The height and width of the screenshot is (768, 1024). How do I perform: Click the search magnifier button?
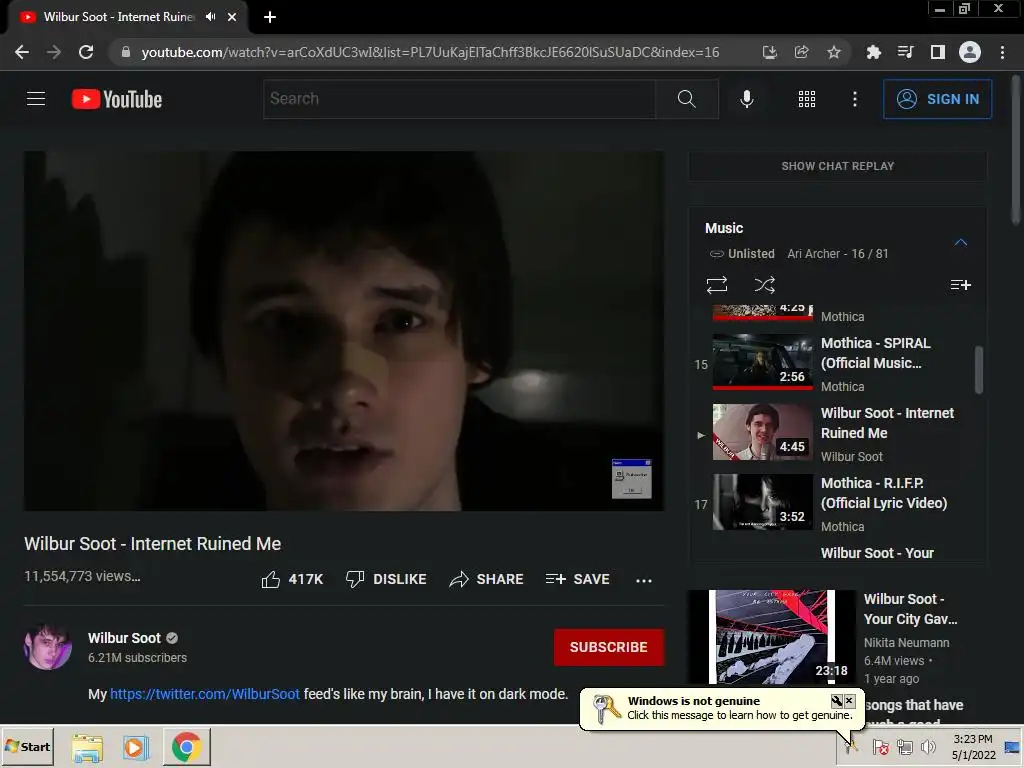(686, 99)
